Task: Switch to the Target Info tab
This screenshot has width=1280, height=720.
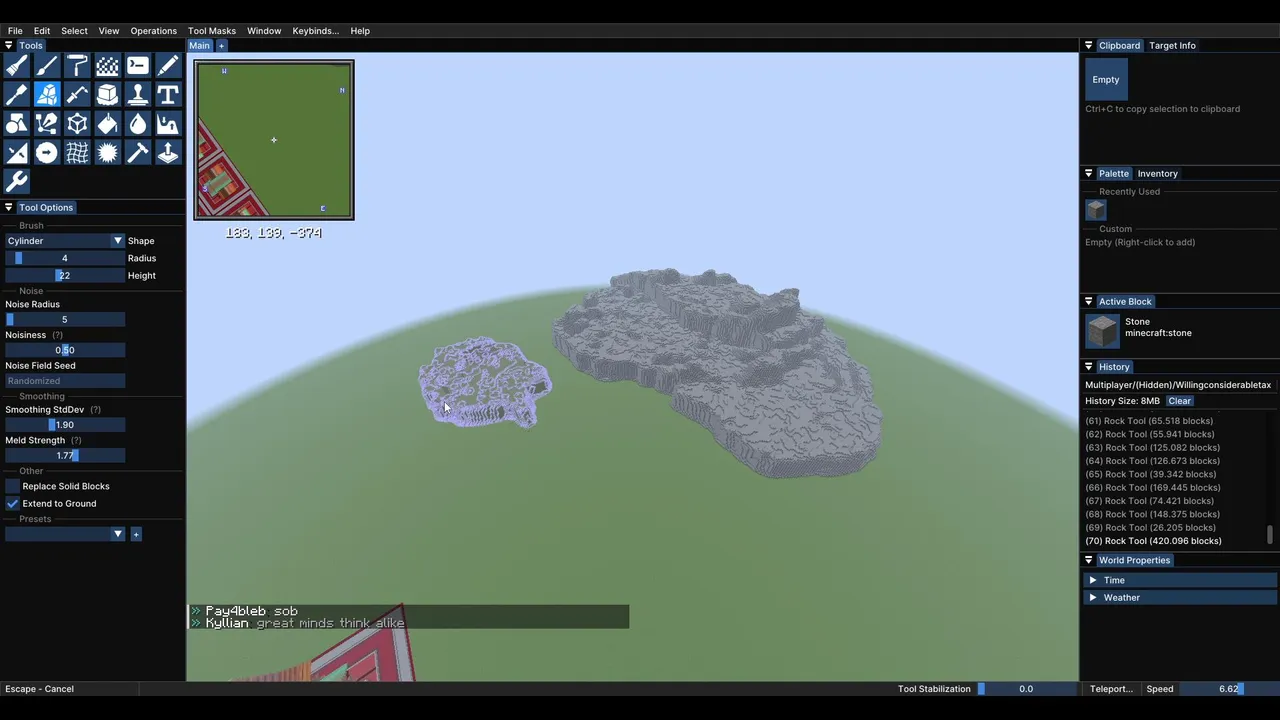Action: click(x=1172, y=46)
